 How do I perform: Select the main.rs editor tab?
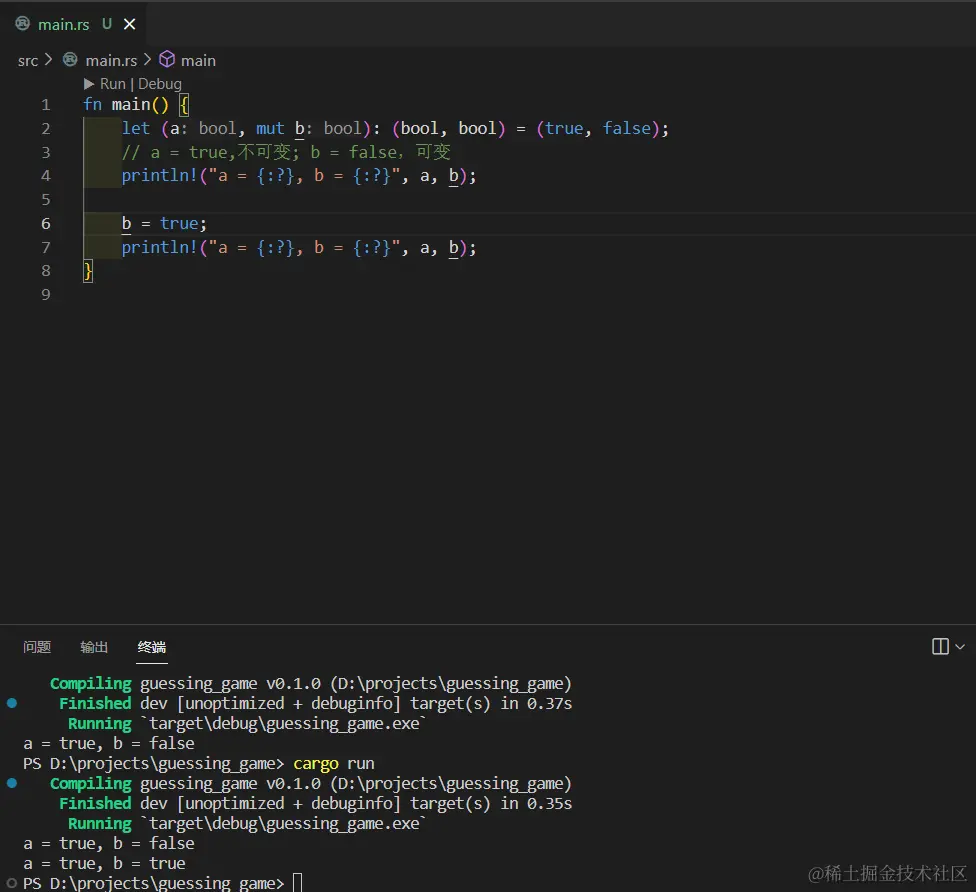(73, 24)
